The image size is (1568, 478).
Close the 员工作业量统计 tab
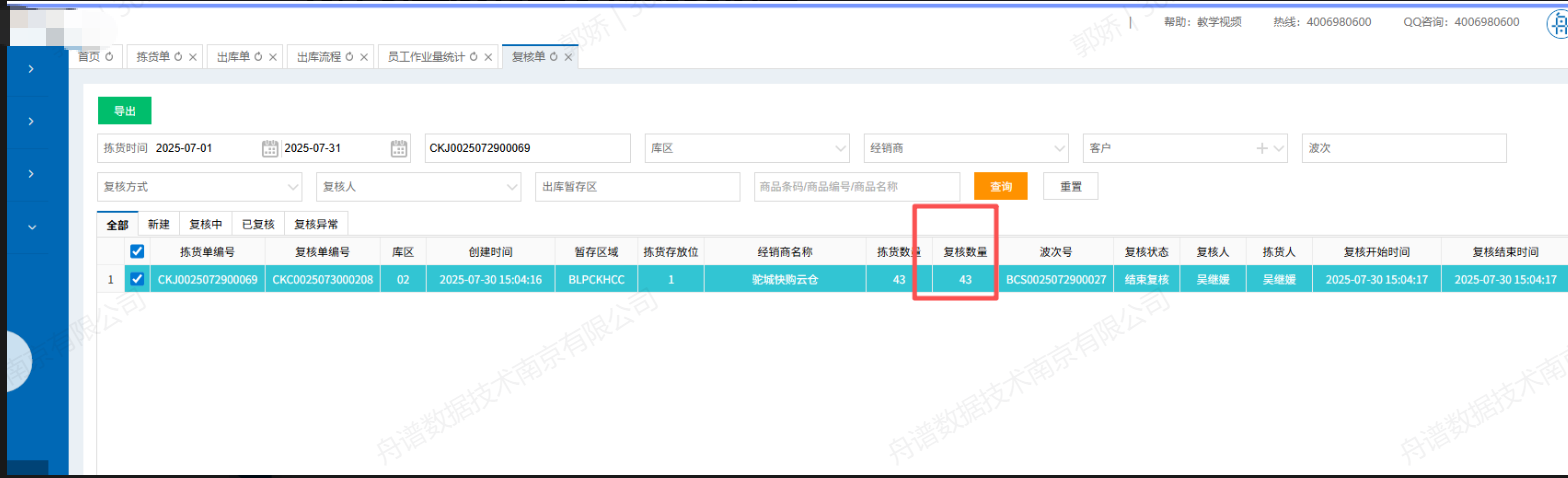click(x=488, y=57)
